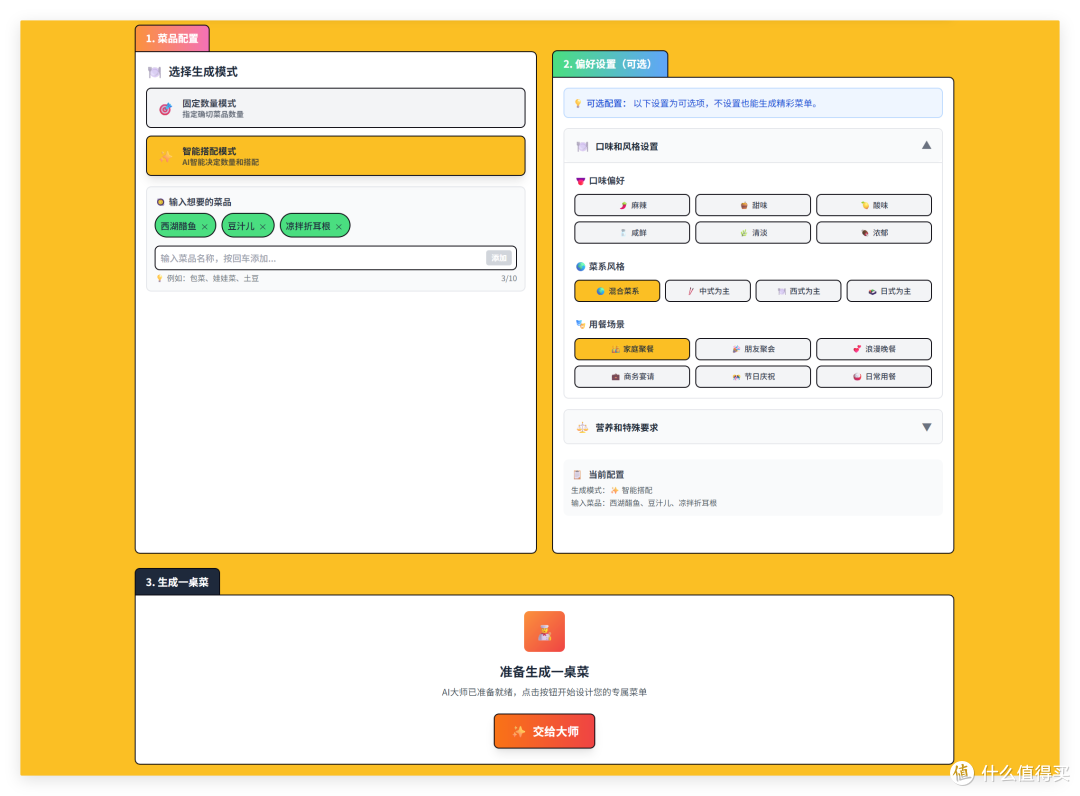This screenshot has height=796, width=1080.
Task: Select 日常用餐 dining scene
Action: pos(874,377)
